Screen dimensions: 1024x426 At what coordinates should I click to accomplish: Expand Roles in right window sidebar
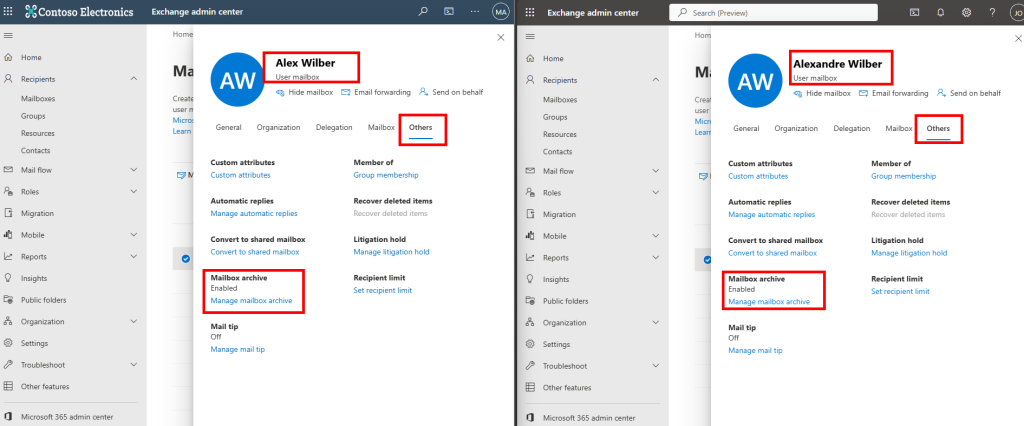pyautogui.click(x=656, y=193)
